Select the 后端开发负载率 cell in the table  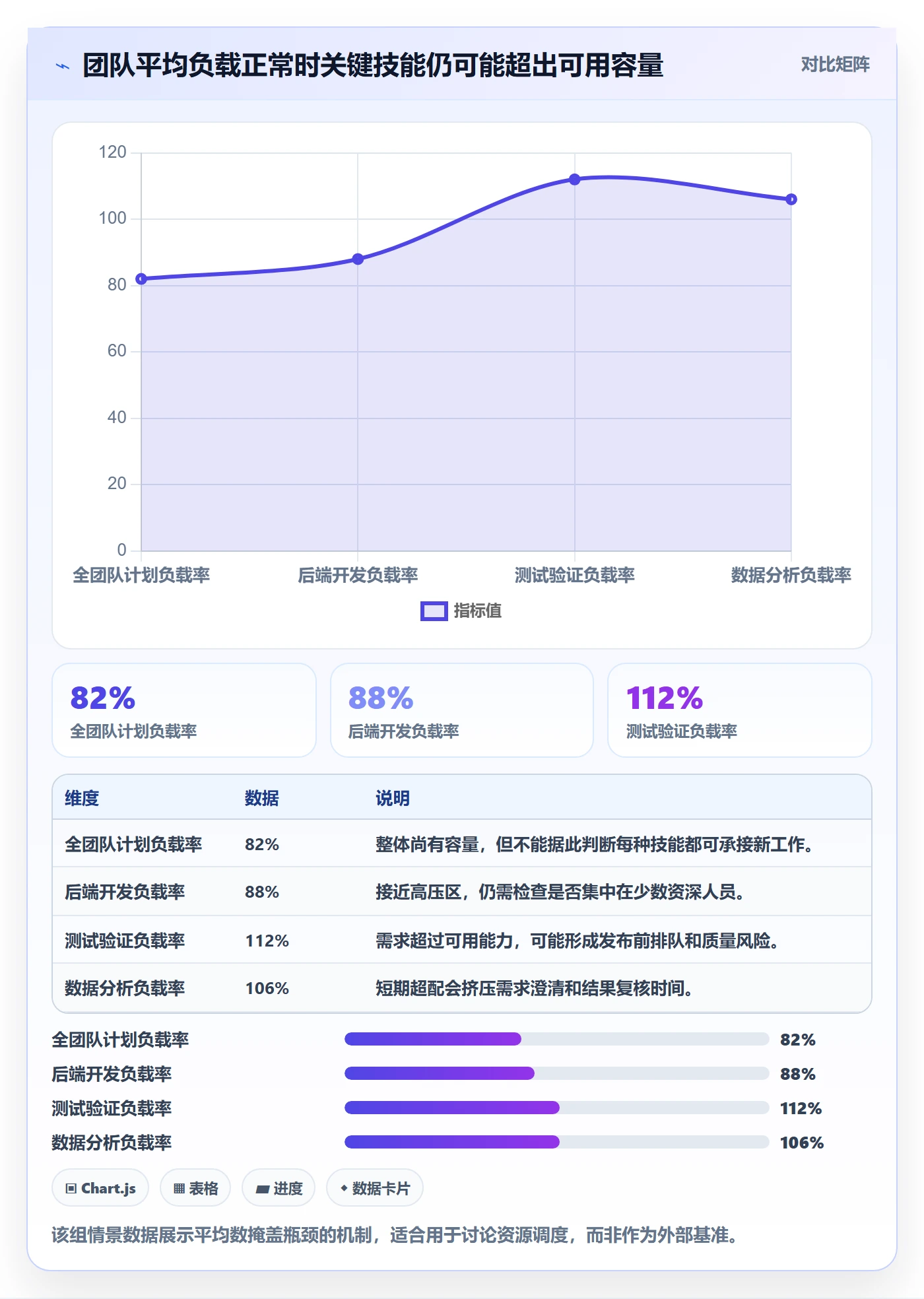pyautogui.click(x=125, y=892)
